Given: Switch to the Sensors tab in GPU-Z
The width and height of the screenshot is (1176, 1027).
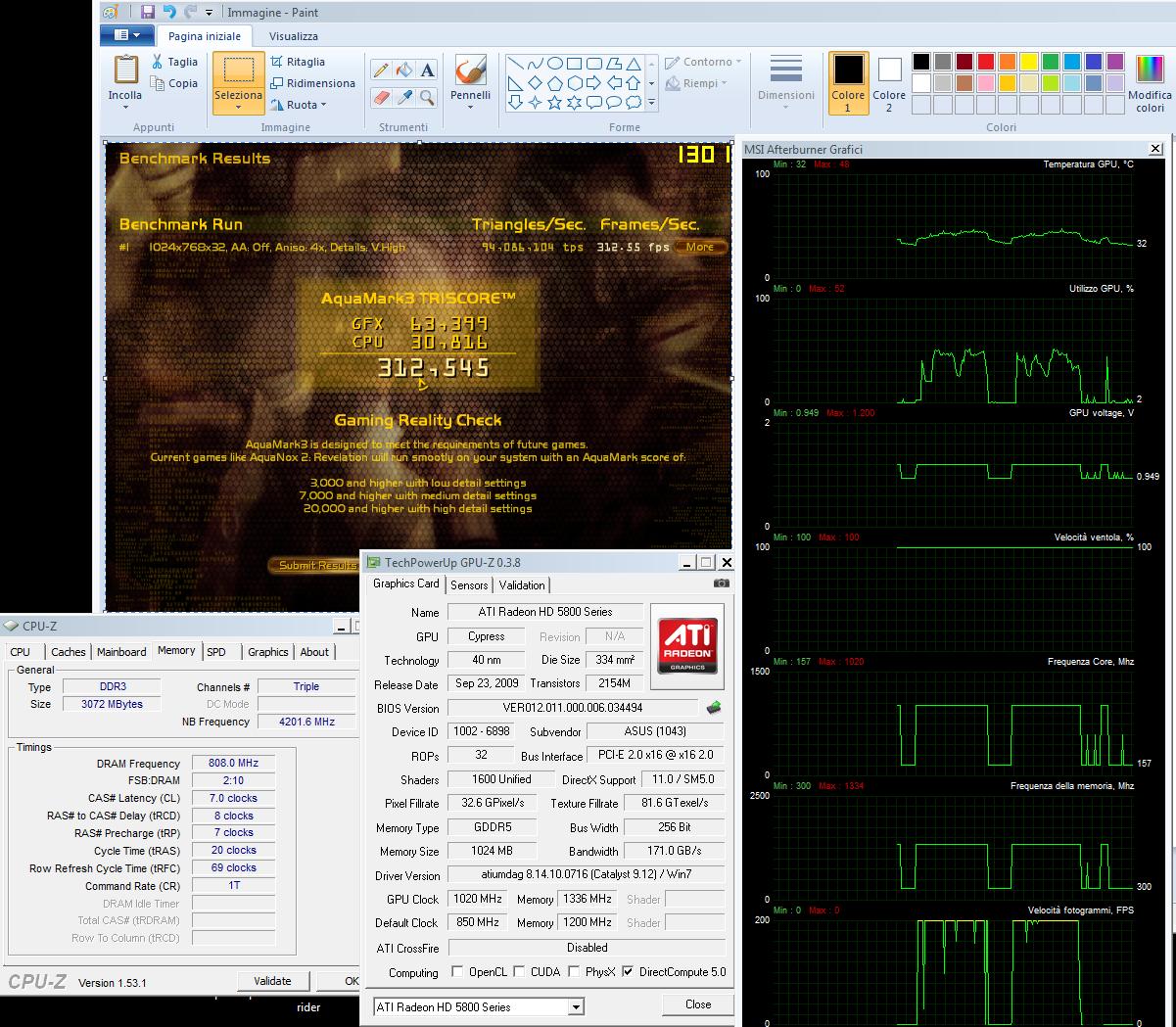Looking at the screenshot, I should click(x=469, y=585).
